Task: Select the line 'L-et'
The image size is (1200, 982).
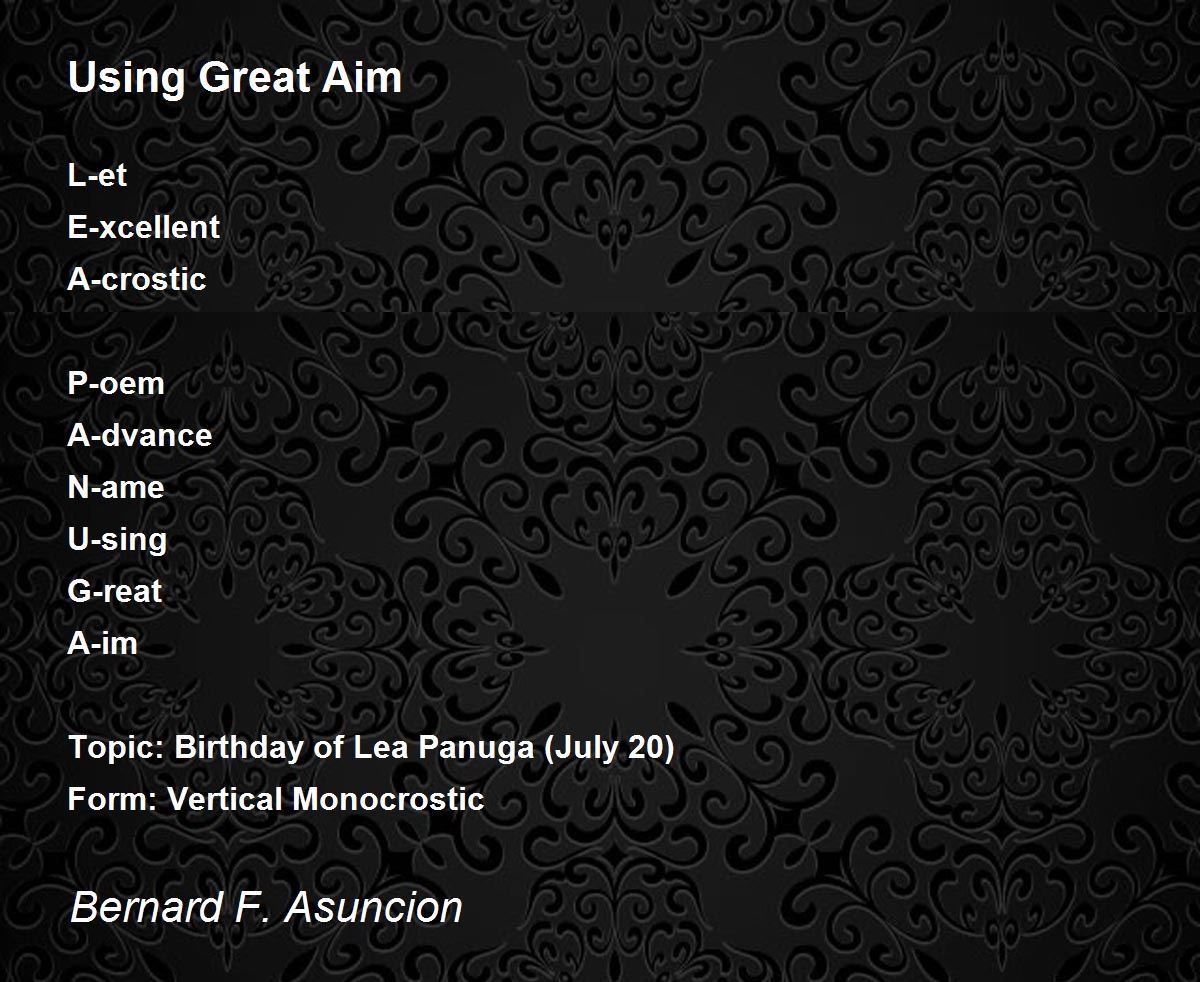Action: pos(97,175)
